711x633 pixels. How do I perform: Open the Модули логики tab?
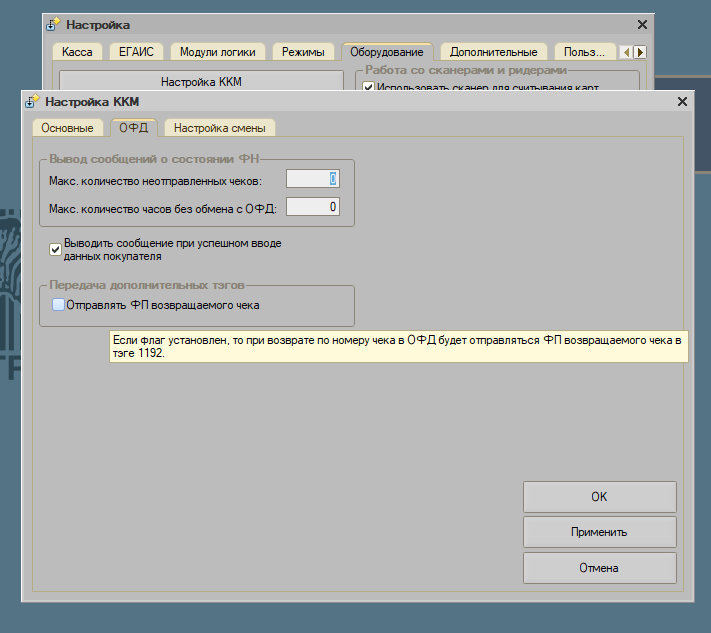click(x=217, y=52)
